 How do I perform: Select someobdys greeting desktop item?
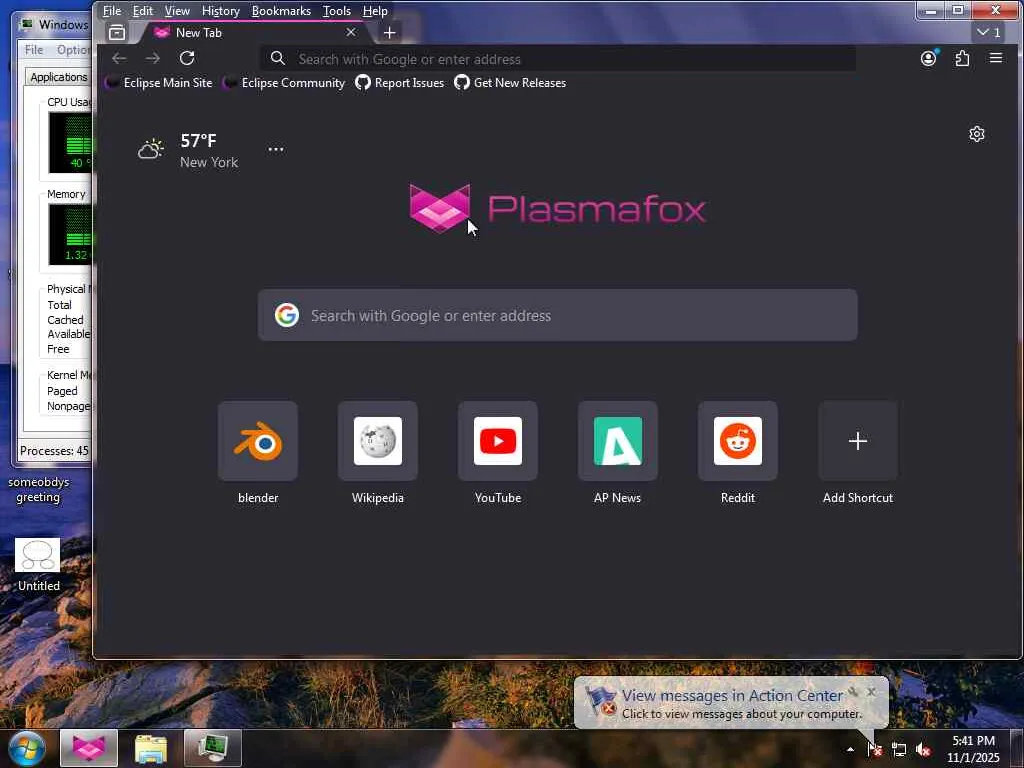tap(38, 489)
